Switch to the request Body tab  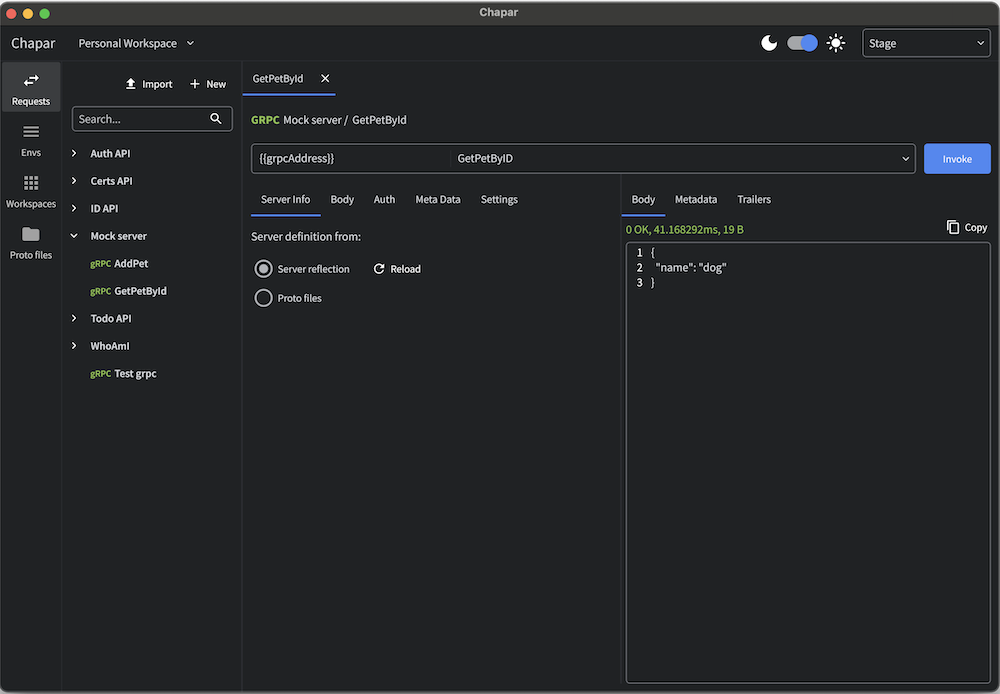(x=342, y=200)
